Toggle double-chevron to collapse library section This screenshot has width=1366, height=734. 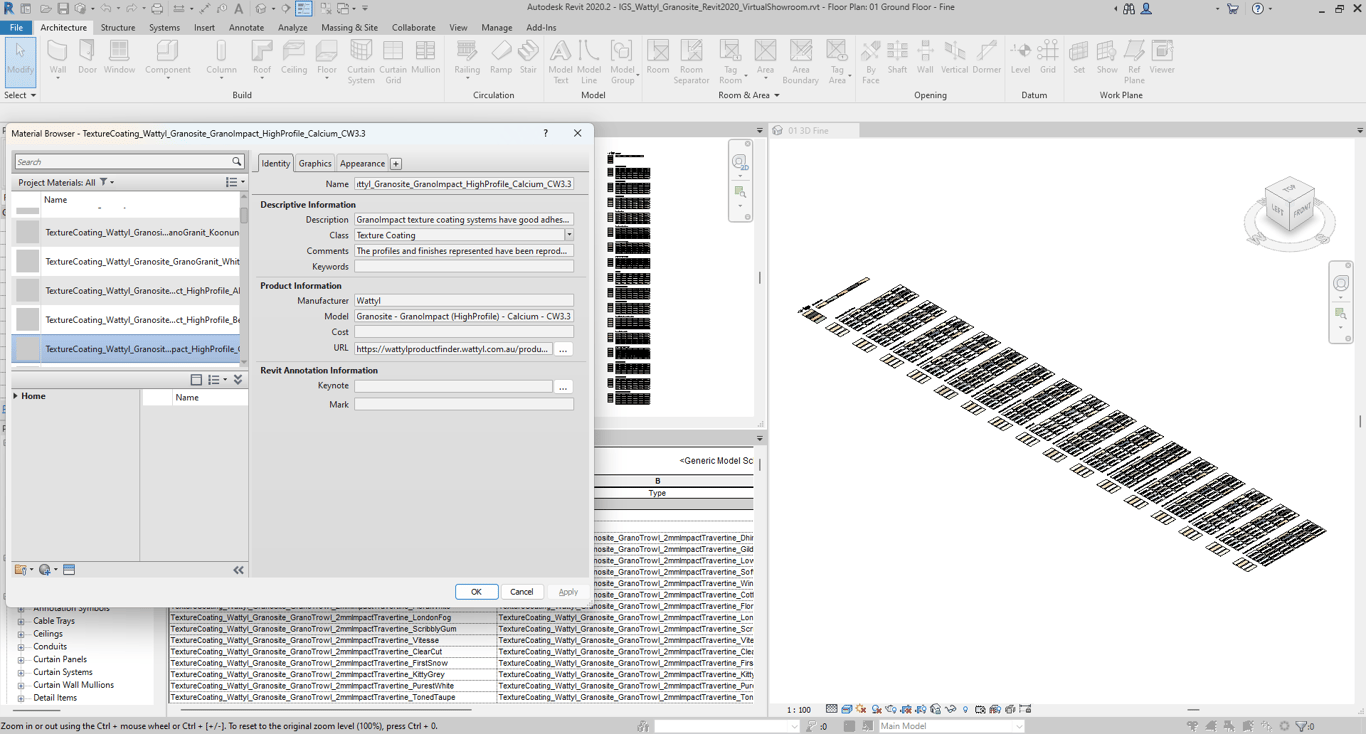click(x=238, y=380)
